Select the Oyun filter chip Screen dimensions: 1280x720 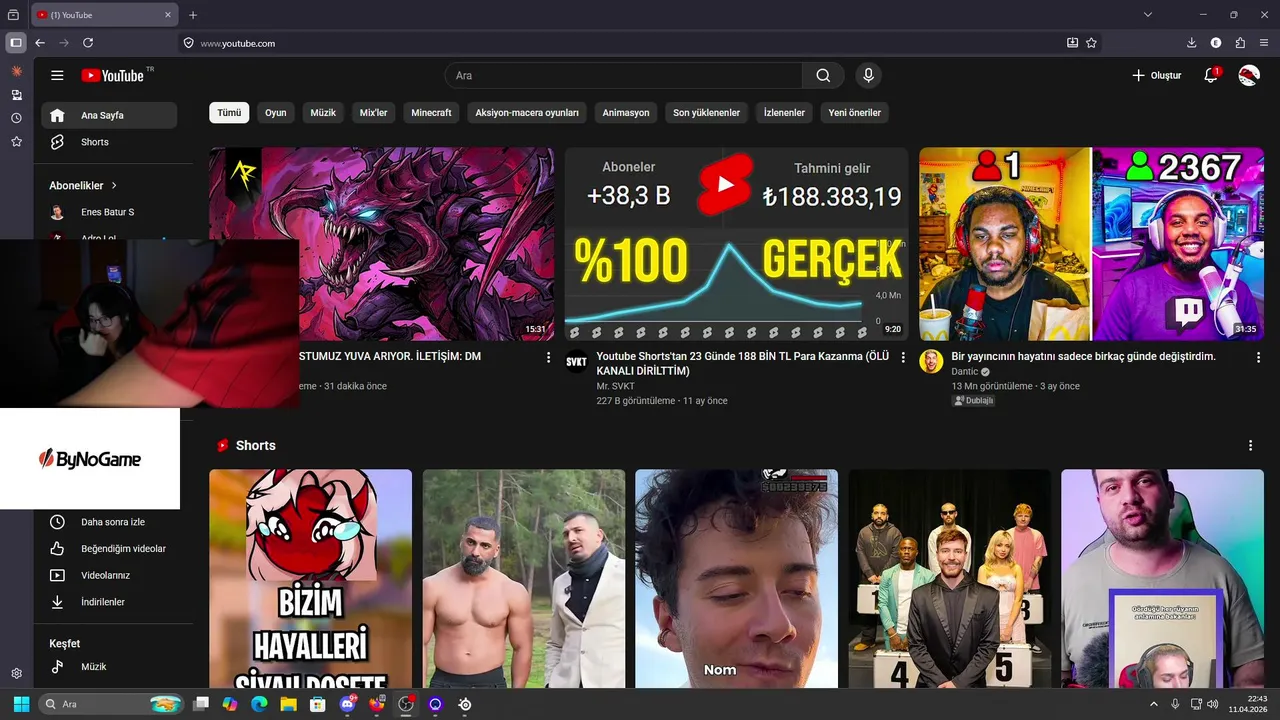coord(276,113)
